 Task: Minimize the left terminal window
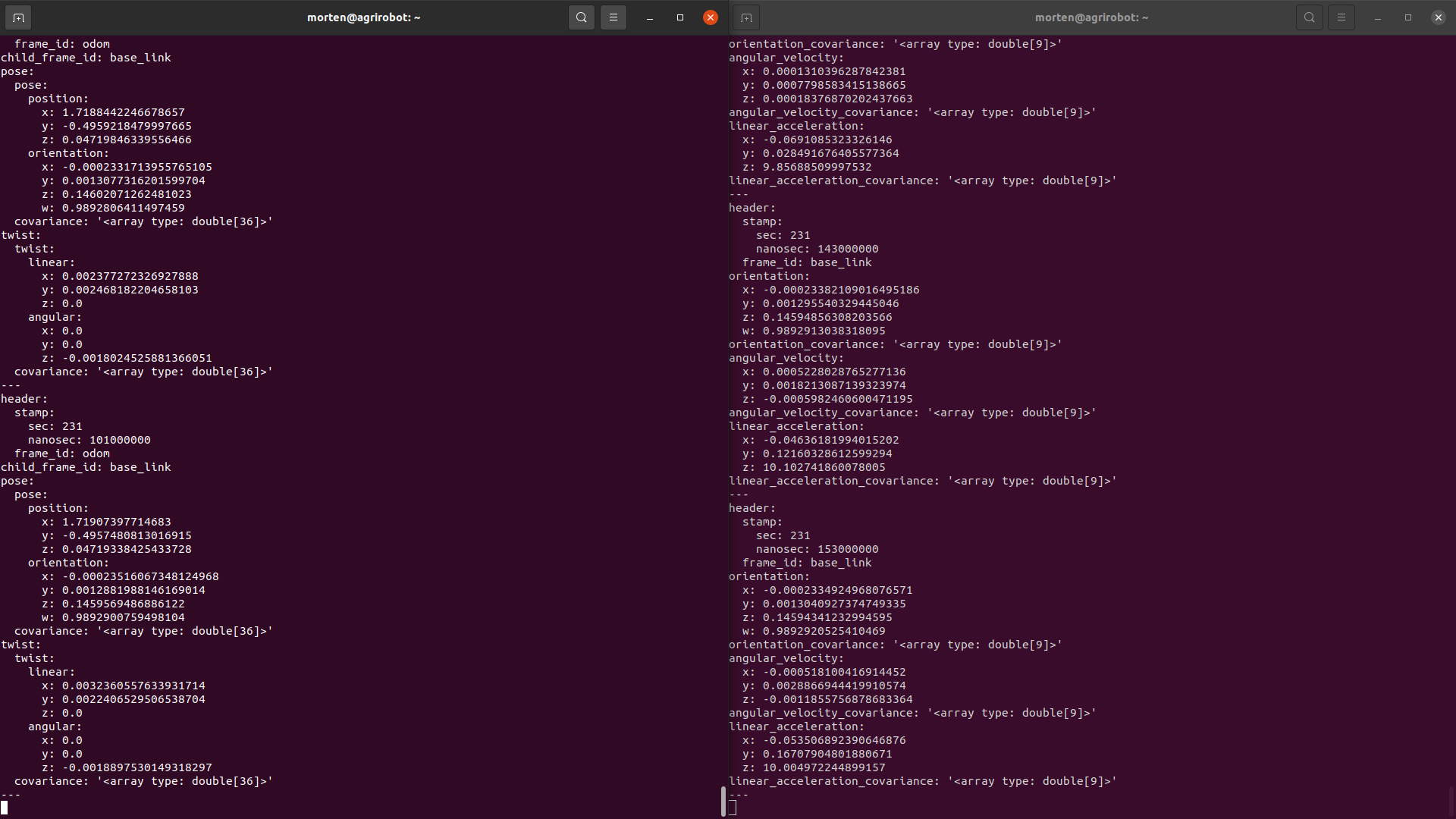(650, 17)
